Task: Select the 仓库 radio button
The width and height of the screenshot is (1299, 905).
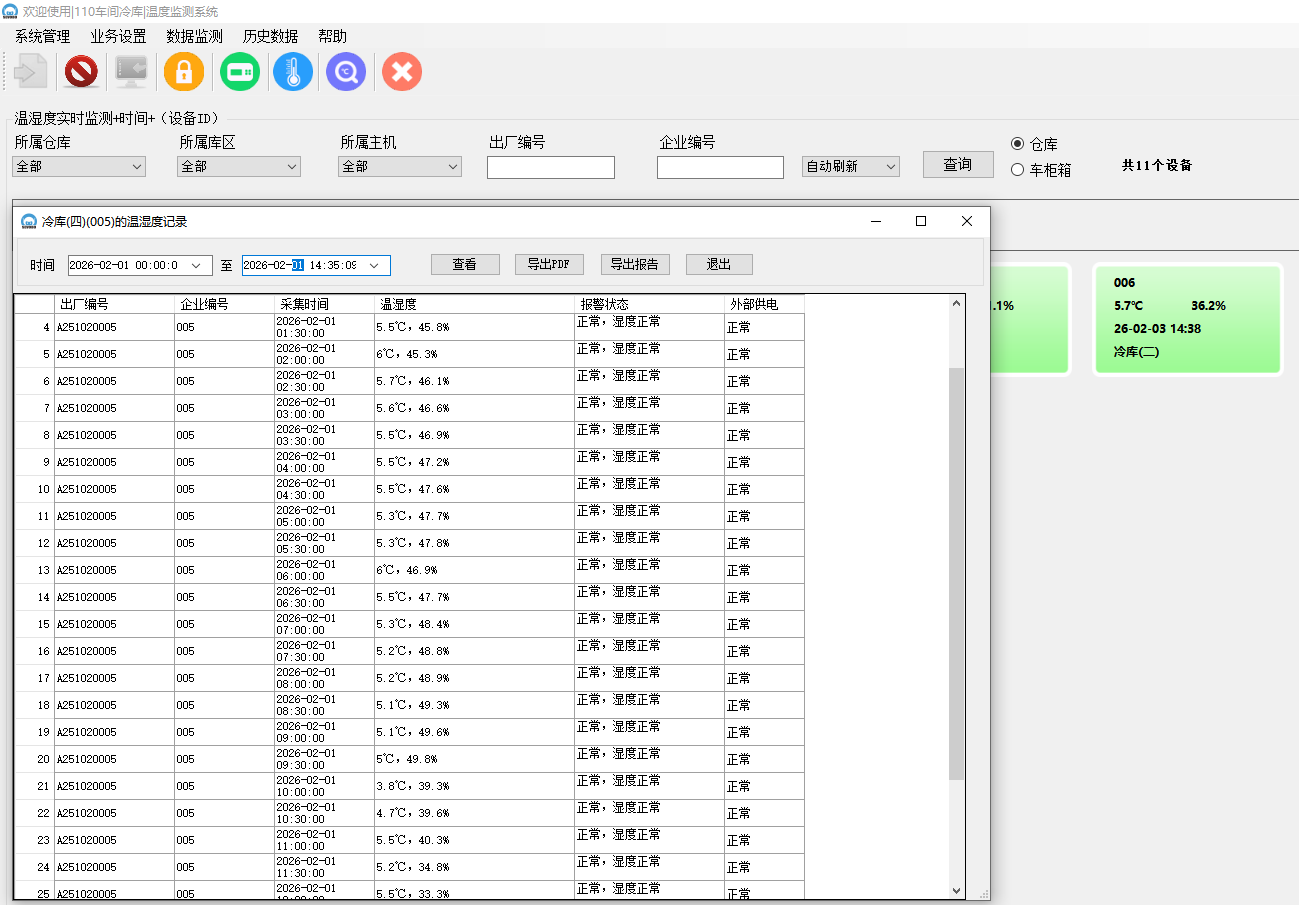Action: click(1018, 144)
